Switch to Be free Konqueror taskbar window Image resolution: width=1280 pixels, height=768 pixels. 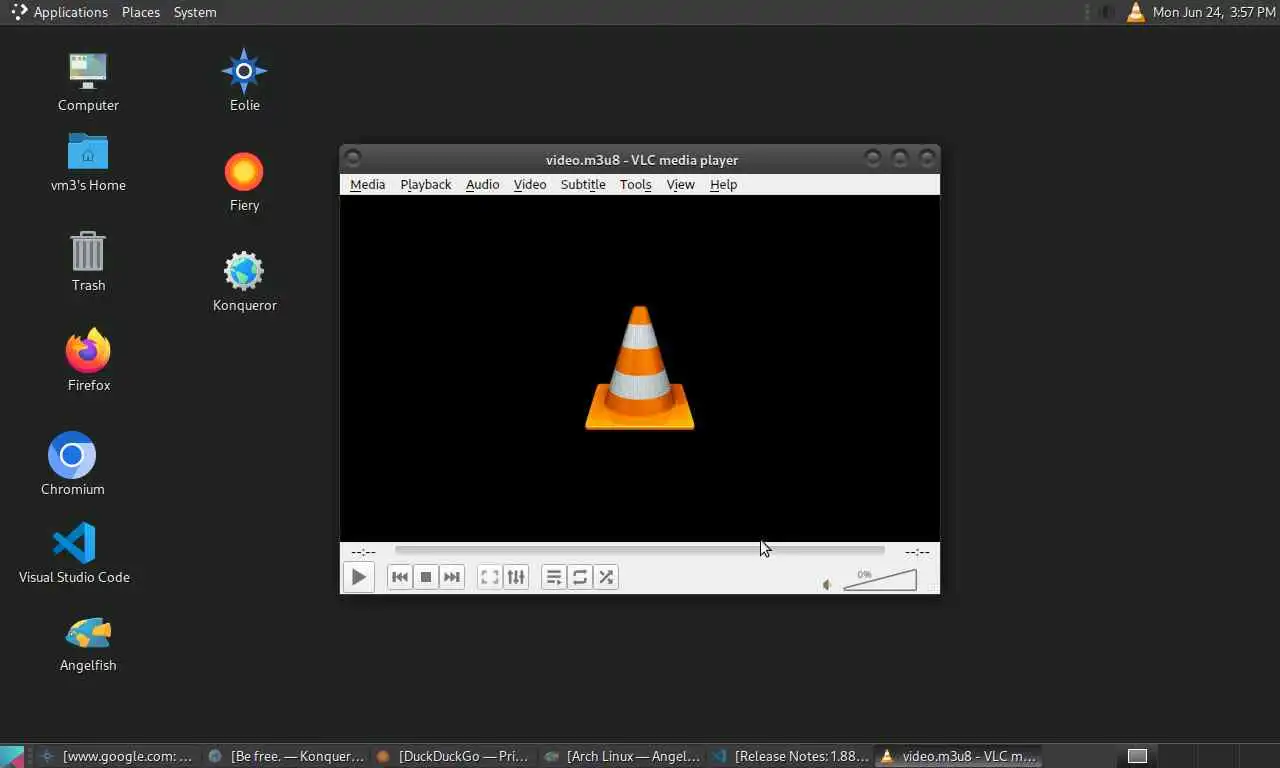click(x=285, y=756)
